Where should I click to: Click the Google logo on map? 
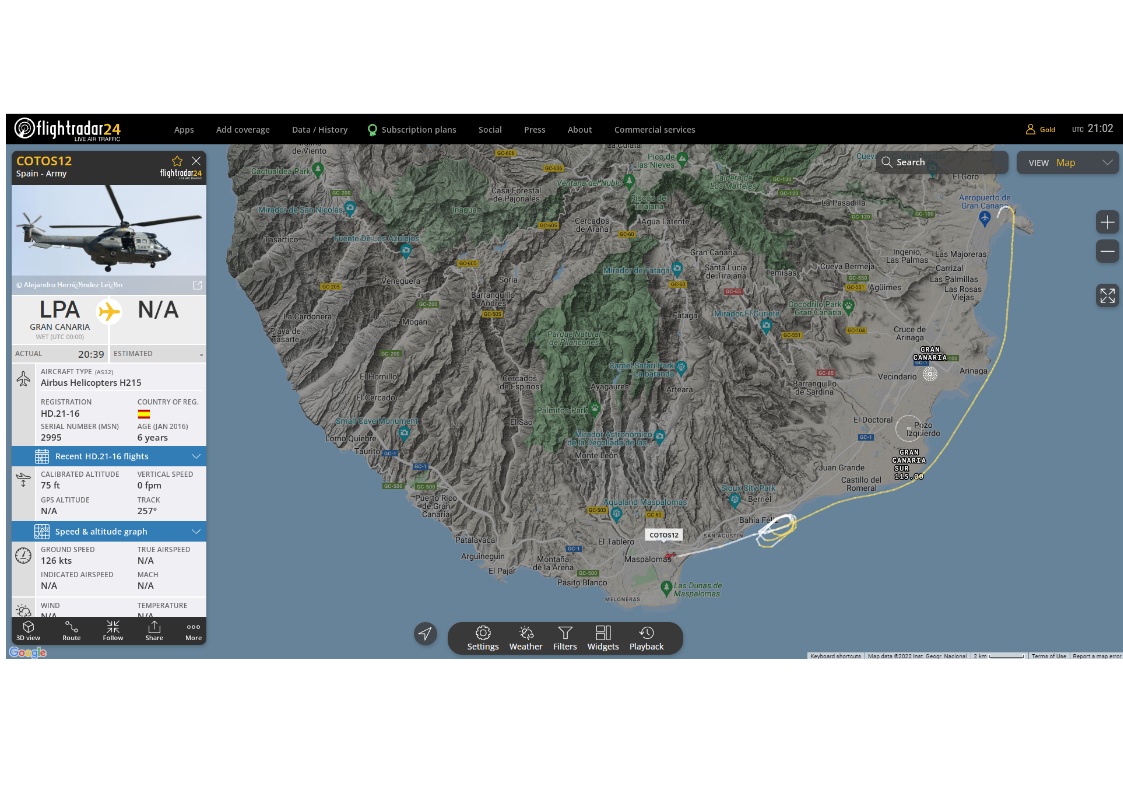pyautogui.click(x=28, y=652)
